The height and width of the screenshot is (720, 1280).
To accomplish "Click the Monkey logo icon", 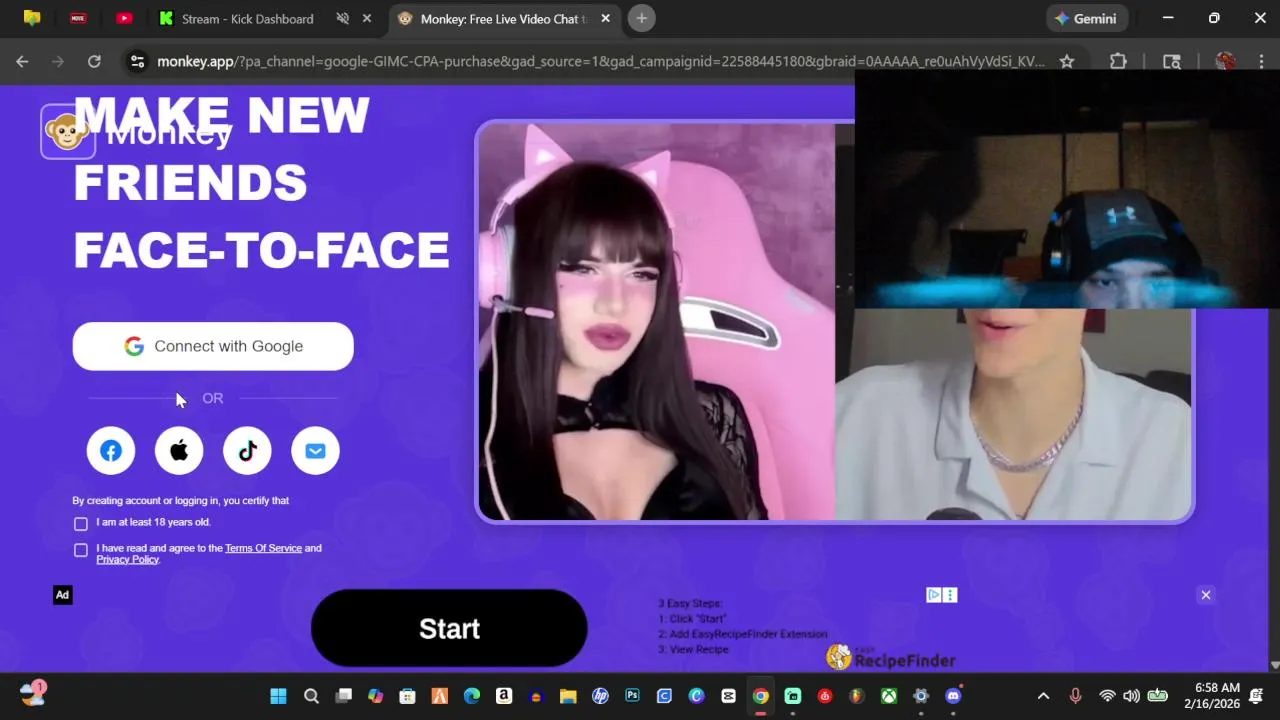I will point(67,132).
